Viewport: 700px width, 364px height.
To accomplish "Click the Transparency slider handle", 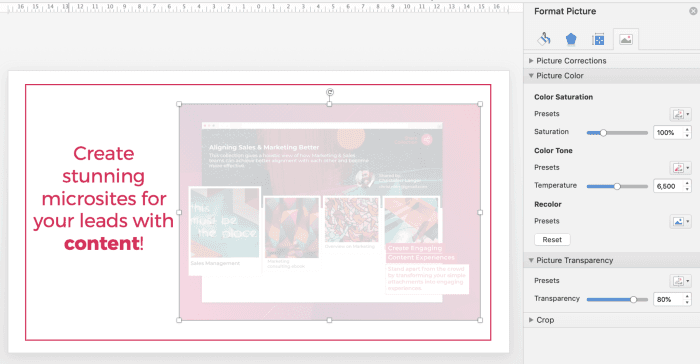I will 633,299.
